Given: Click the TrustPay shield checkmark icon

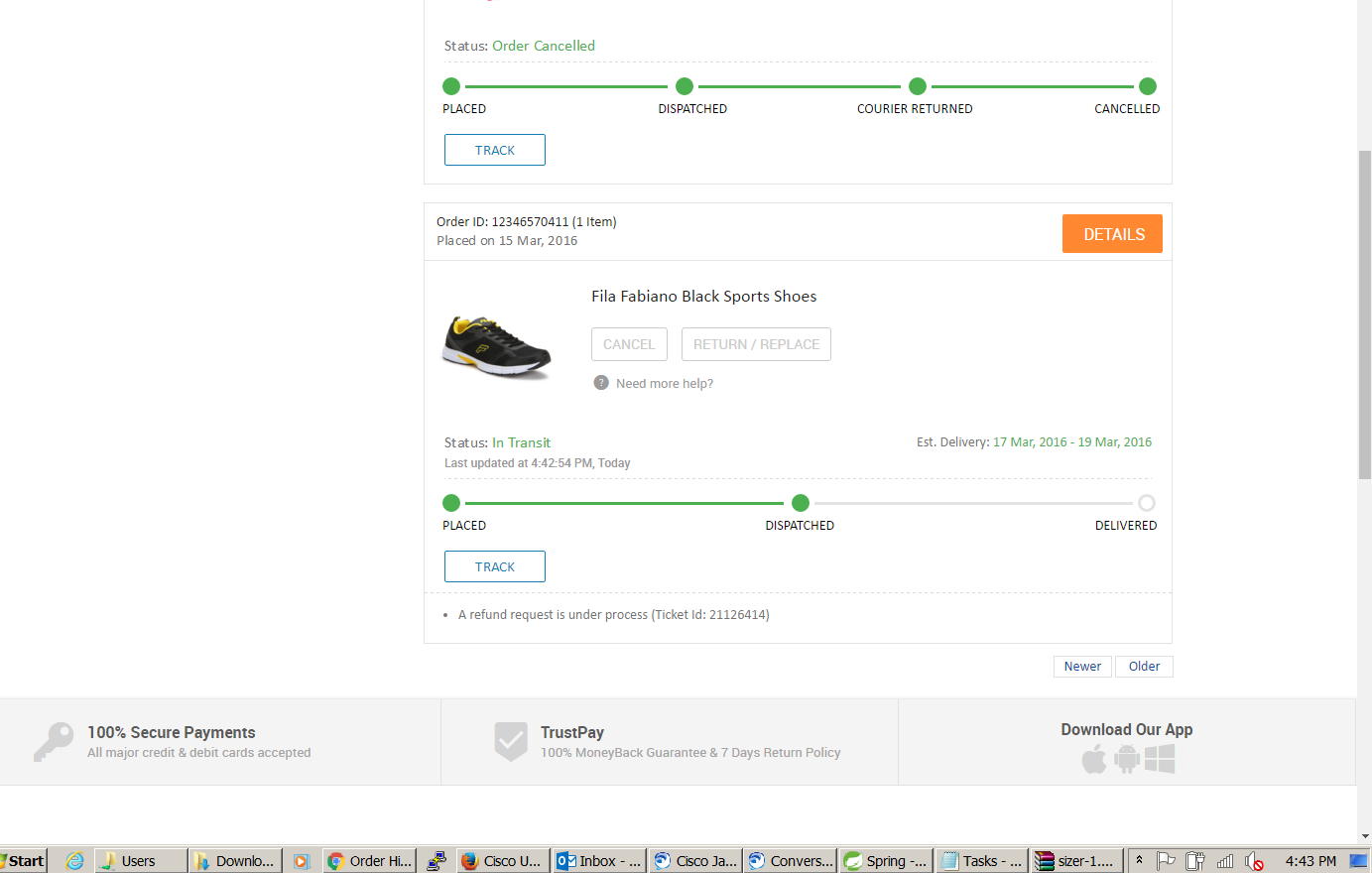Looking at the screenshot, I should [x=511, y=741].
